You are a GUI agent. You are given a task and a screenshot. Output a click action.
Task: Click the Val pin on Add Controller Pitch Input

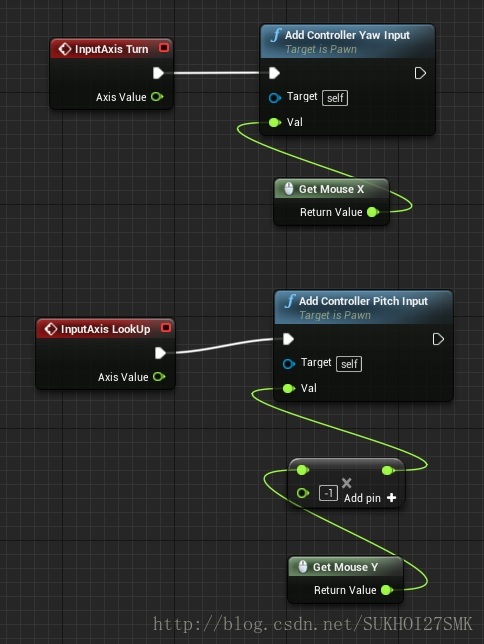pos(289,388)
